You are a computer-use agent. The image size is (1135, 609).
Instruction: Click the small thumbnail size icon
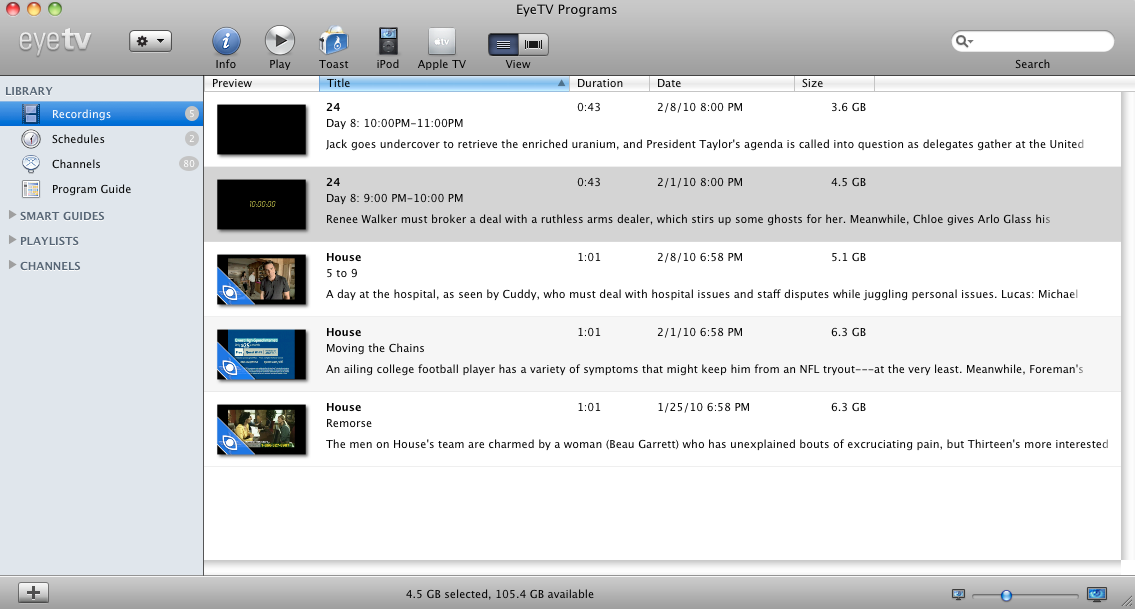pos(958,595)
